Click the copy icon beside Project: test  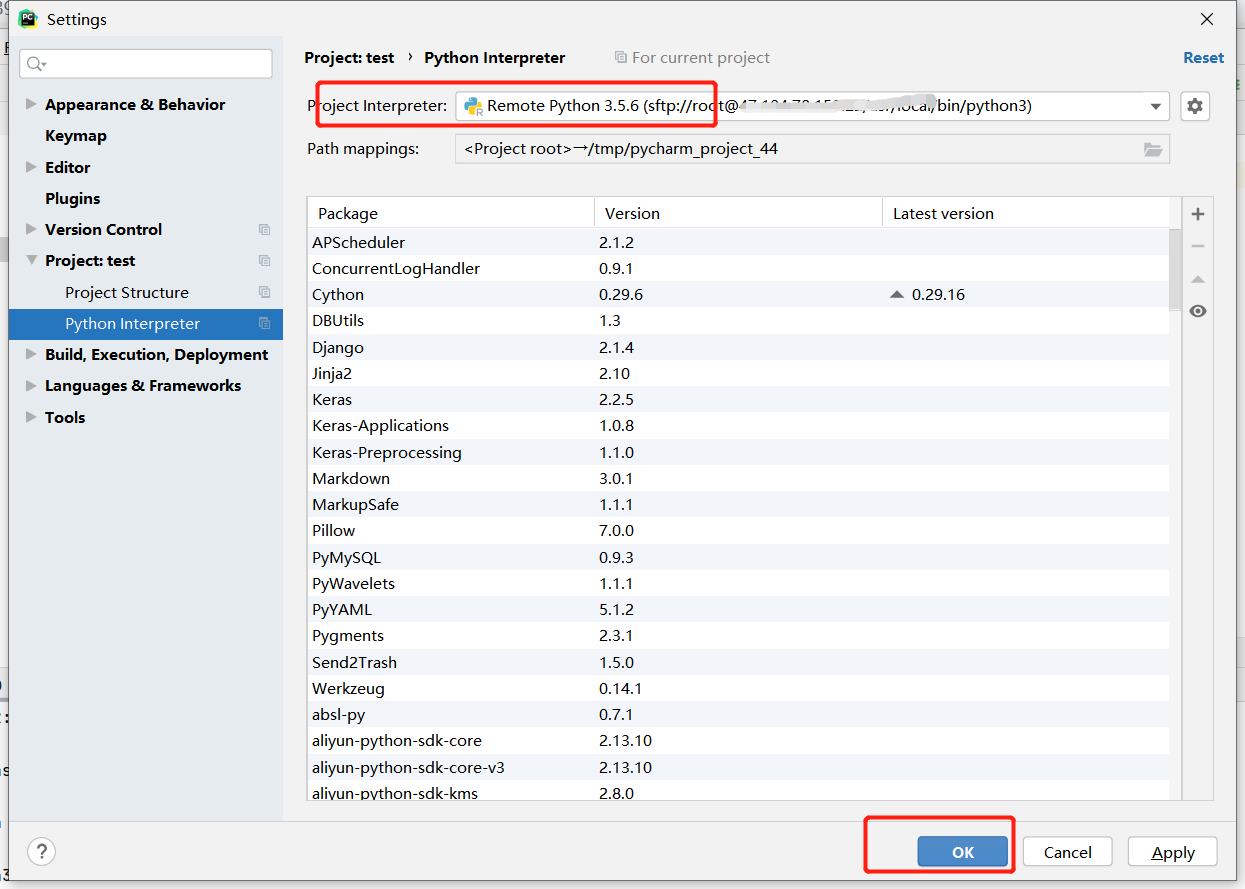pyautogui.click(x=264, y=261)
